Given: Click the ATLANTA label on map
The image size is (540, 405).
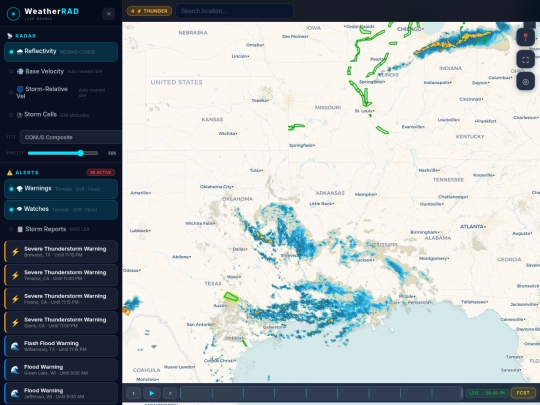Looking at the screenshot, I should [x=472, y=227].
